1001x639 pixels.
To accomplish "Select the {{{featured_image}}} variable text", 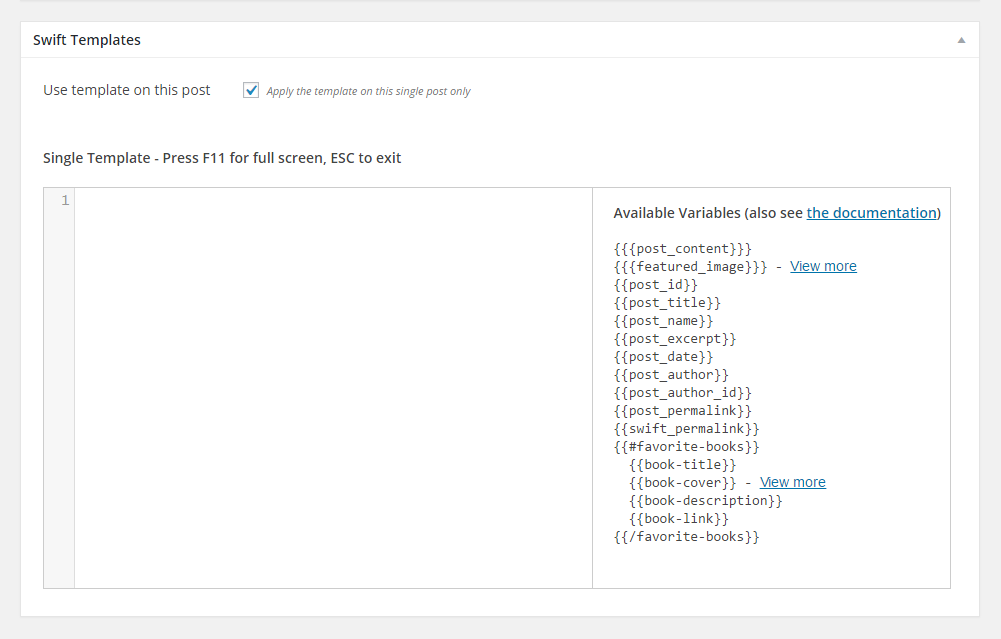I will click(x=690, y=266).
